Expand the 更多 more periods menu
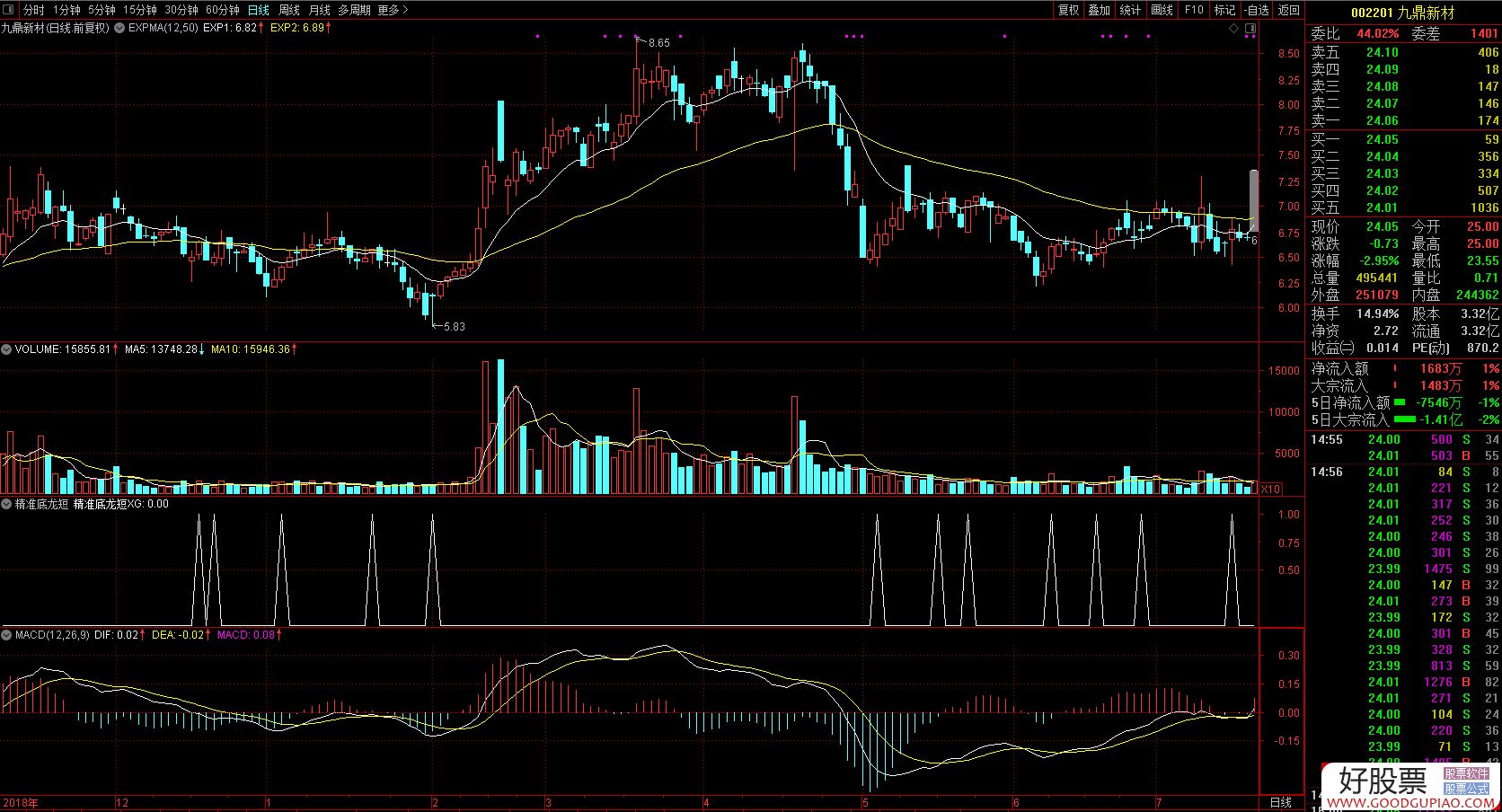 click(x=393, y=10)
